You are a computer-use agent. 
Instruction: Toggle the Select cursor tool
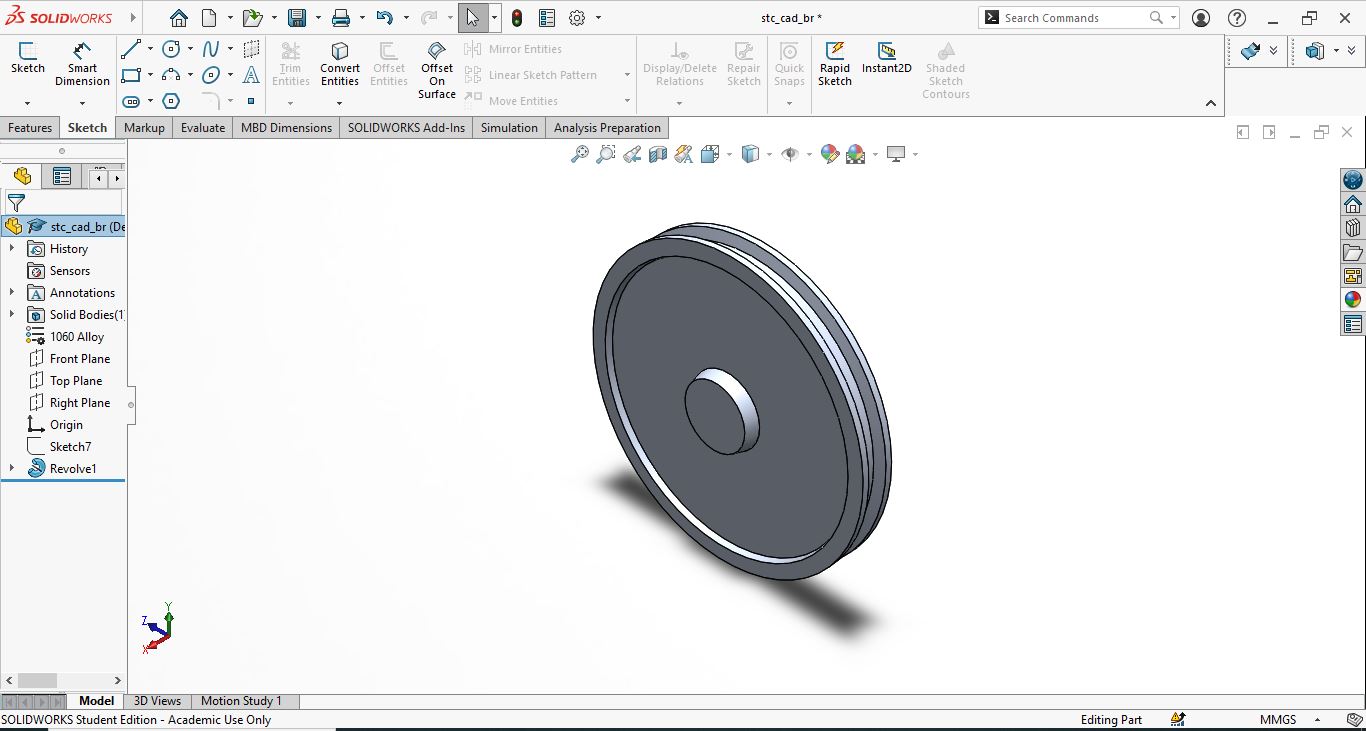(472, 18)
